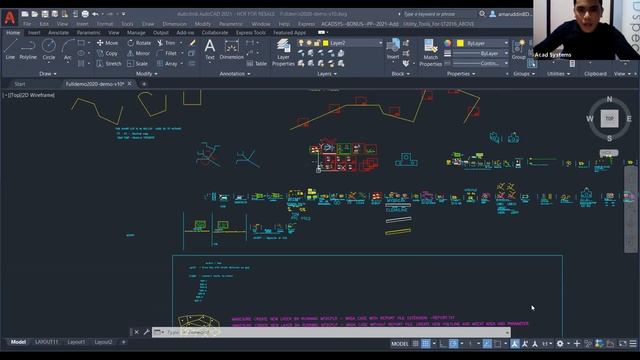Click the Fillet tool
Screen dimensions: 640x360
(167, 53)
